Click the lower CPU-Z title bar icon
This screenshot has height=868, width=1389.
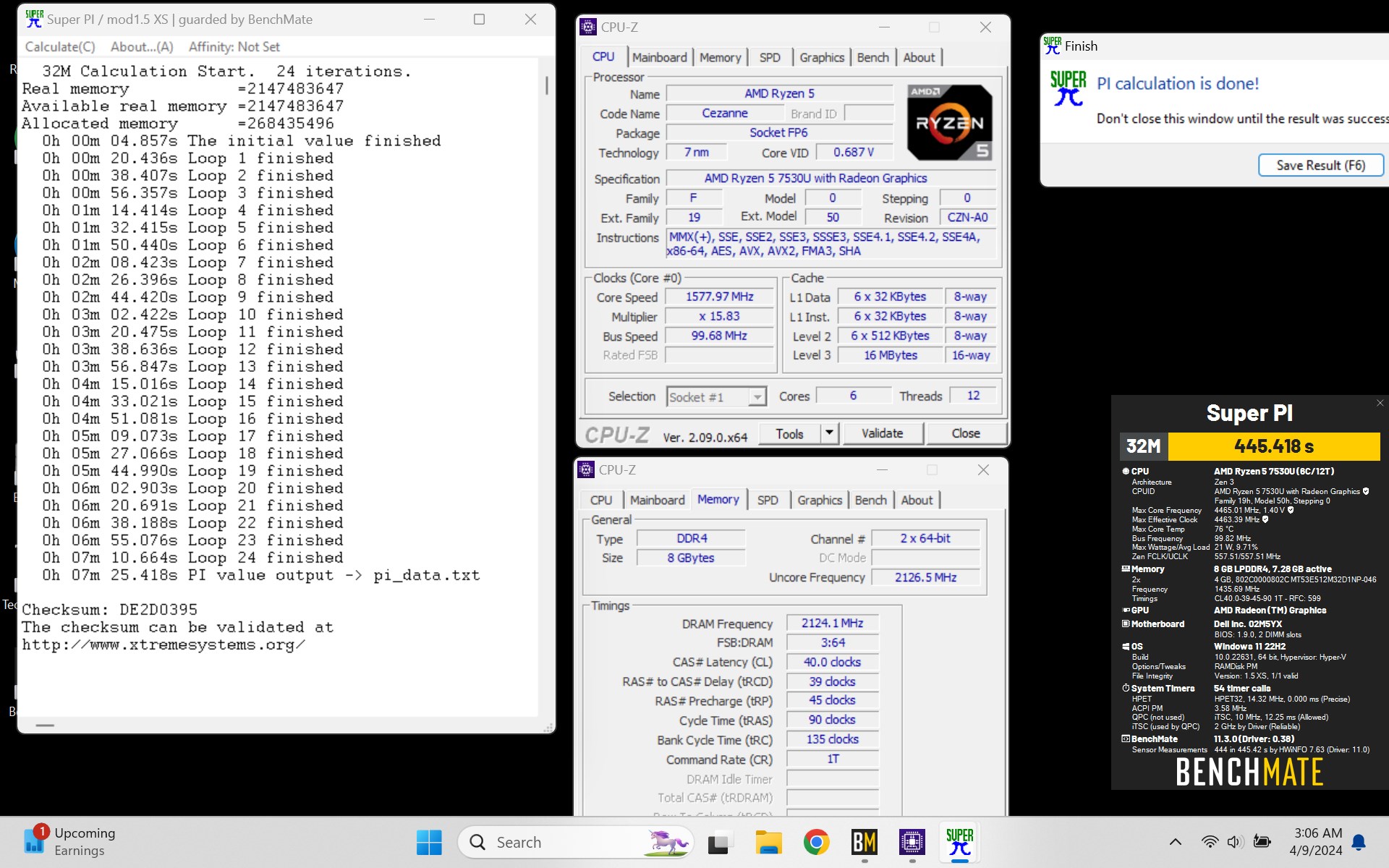587,470
